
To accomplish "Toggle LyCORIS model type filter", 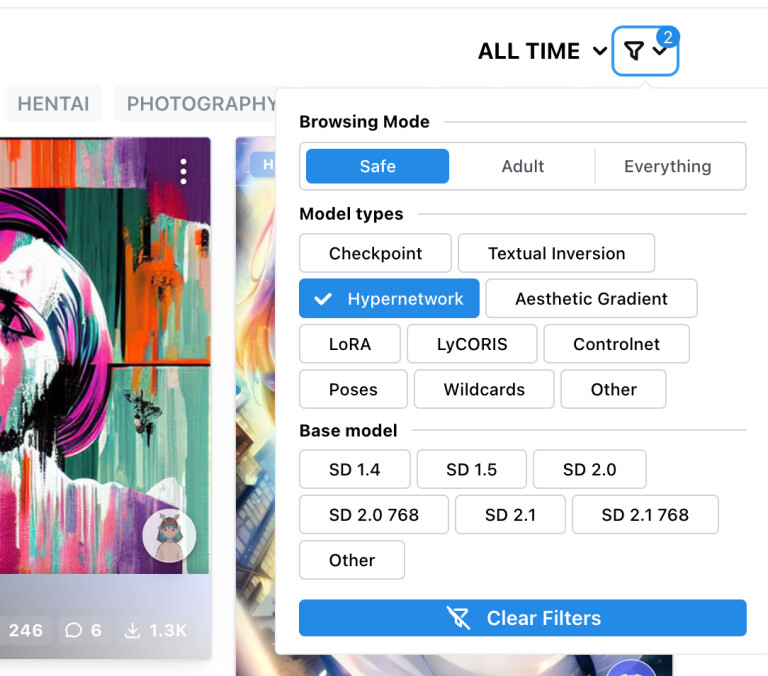I will tap(472, 344).
